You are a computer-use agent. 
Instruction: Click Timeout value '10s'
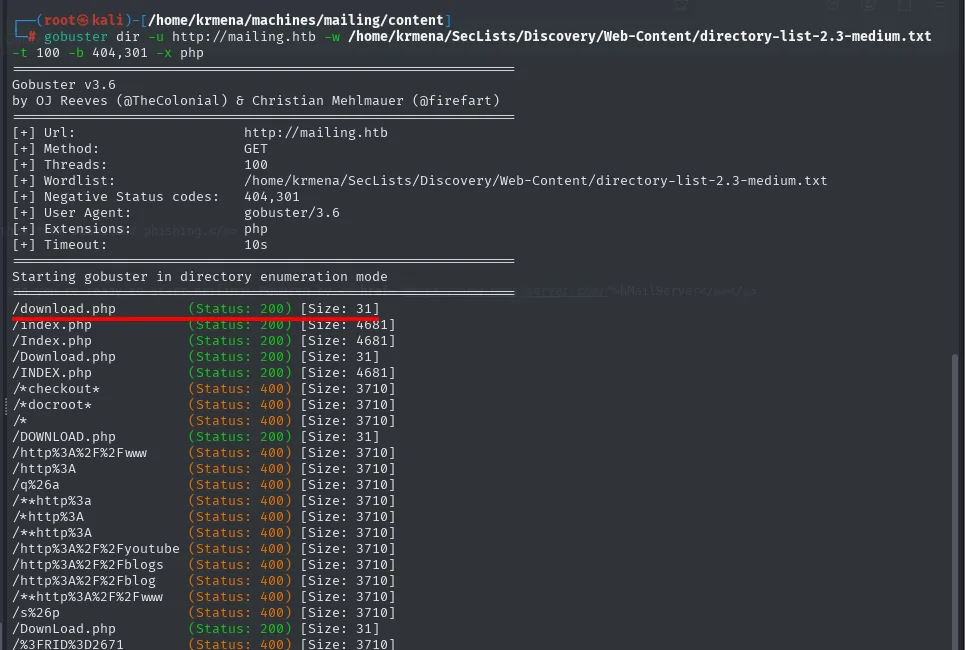[255, 244]
